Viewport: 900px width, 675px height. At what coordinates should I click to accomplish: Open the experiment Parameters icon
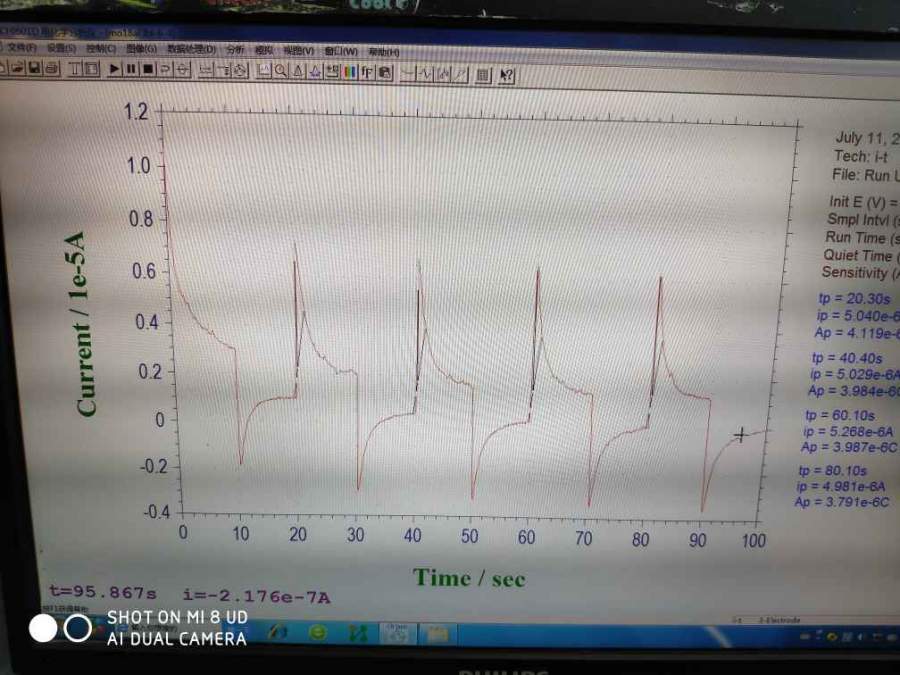coord(92,69)
